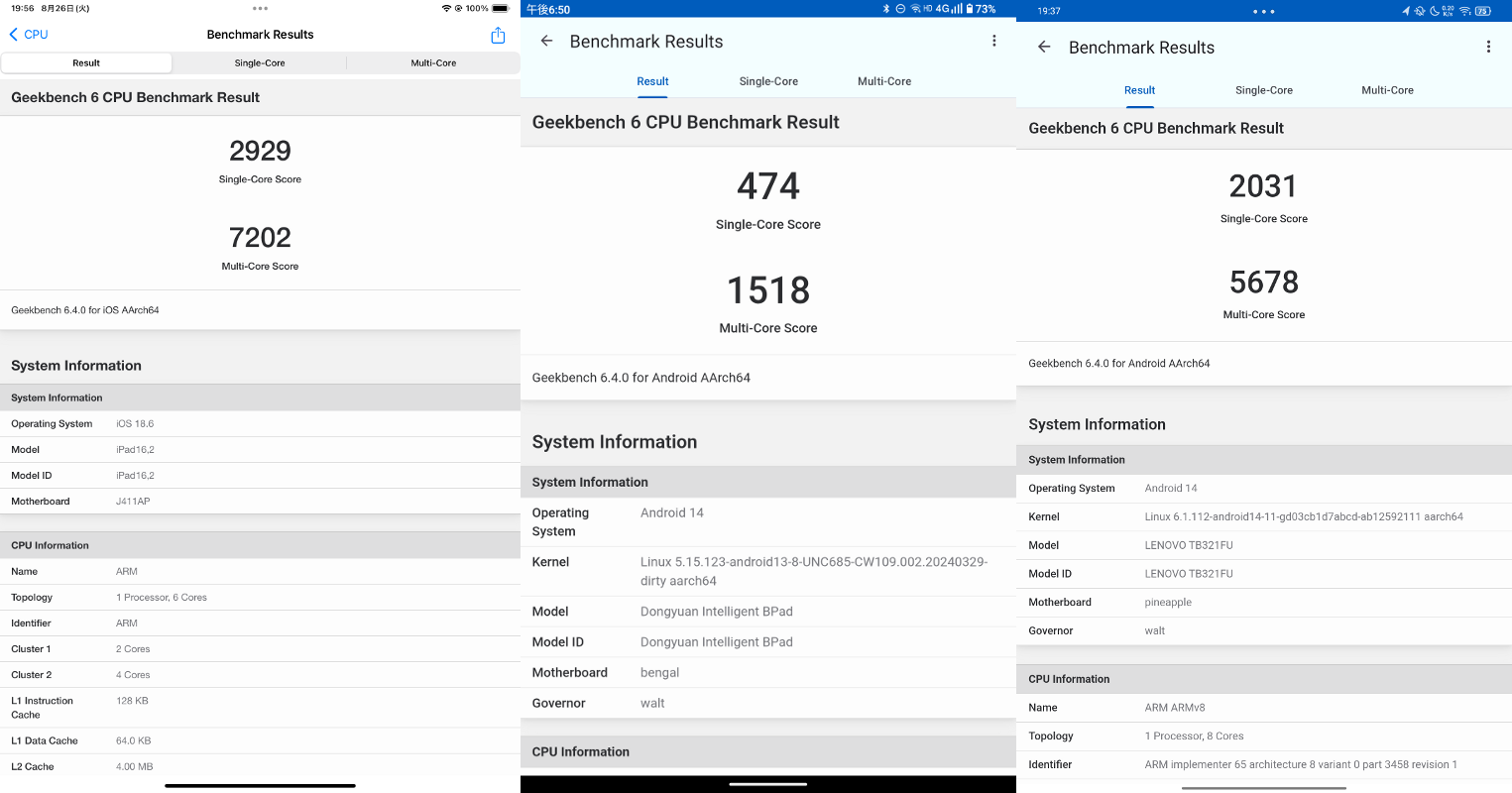Viewport: 1512px width, 793px height.
Task: Tap the back arrow on the middle Android screen
Action: pyautogui.click(x=546, y=41)
